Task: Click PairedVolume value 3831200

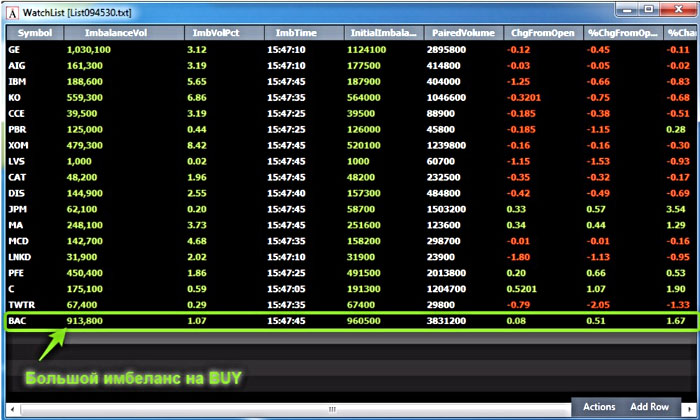Action: 446,321
